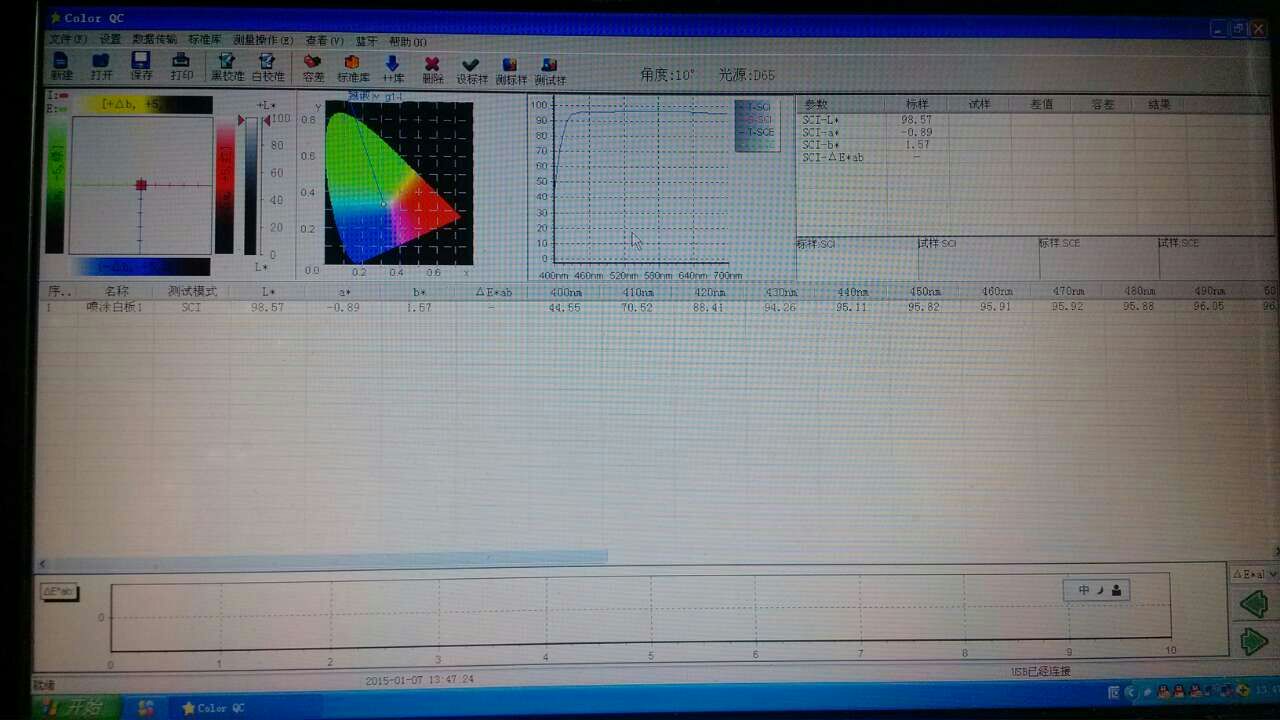Toggle the T-SCE curve in the legend
The image size is (1280, 720).
point(755,131)
